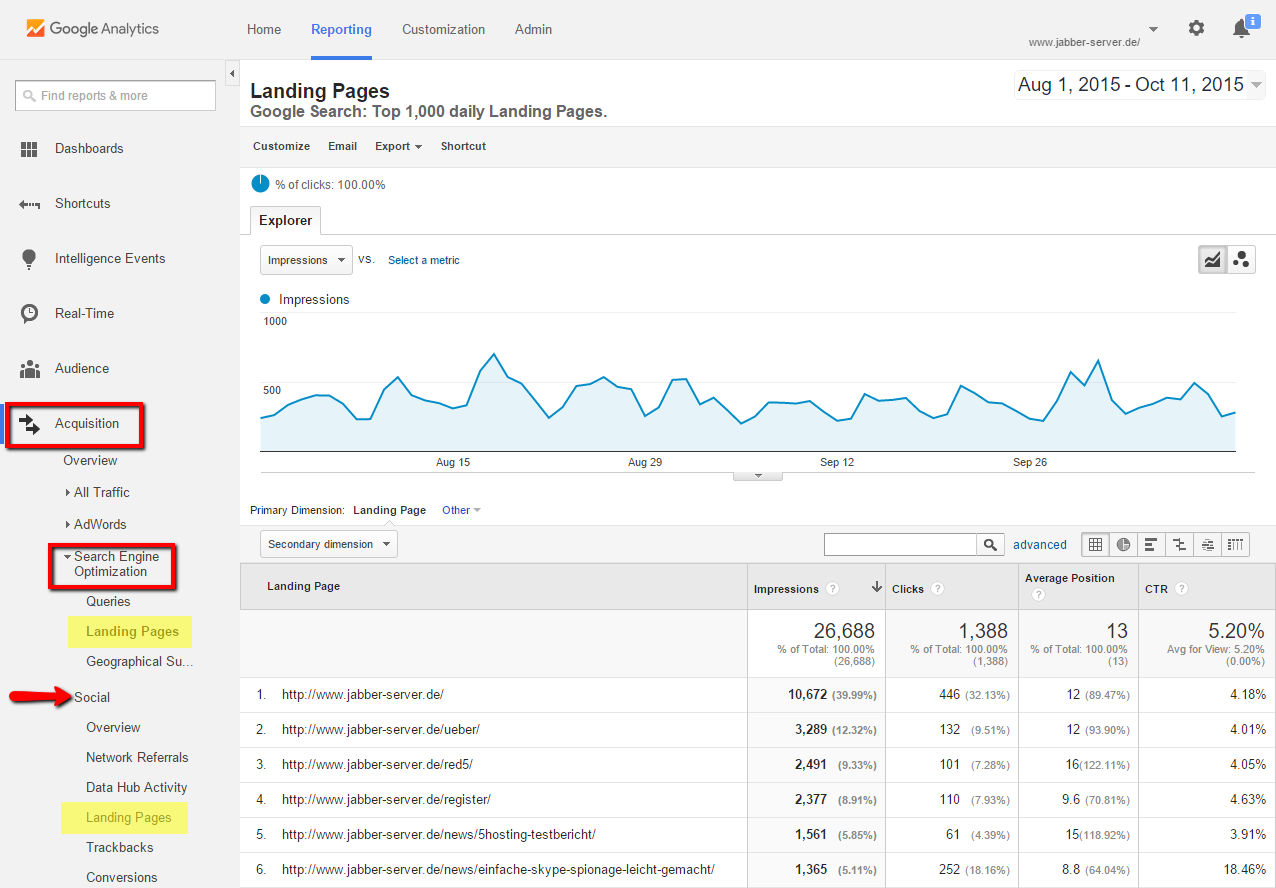1276x888 pixels.
Task: Open Trackbacks report
Action: (x=119, y=847)
